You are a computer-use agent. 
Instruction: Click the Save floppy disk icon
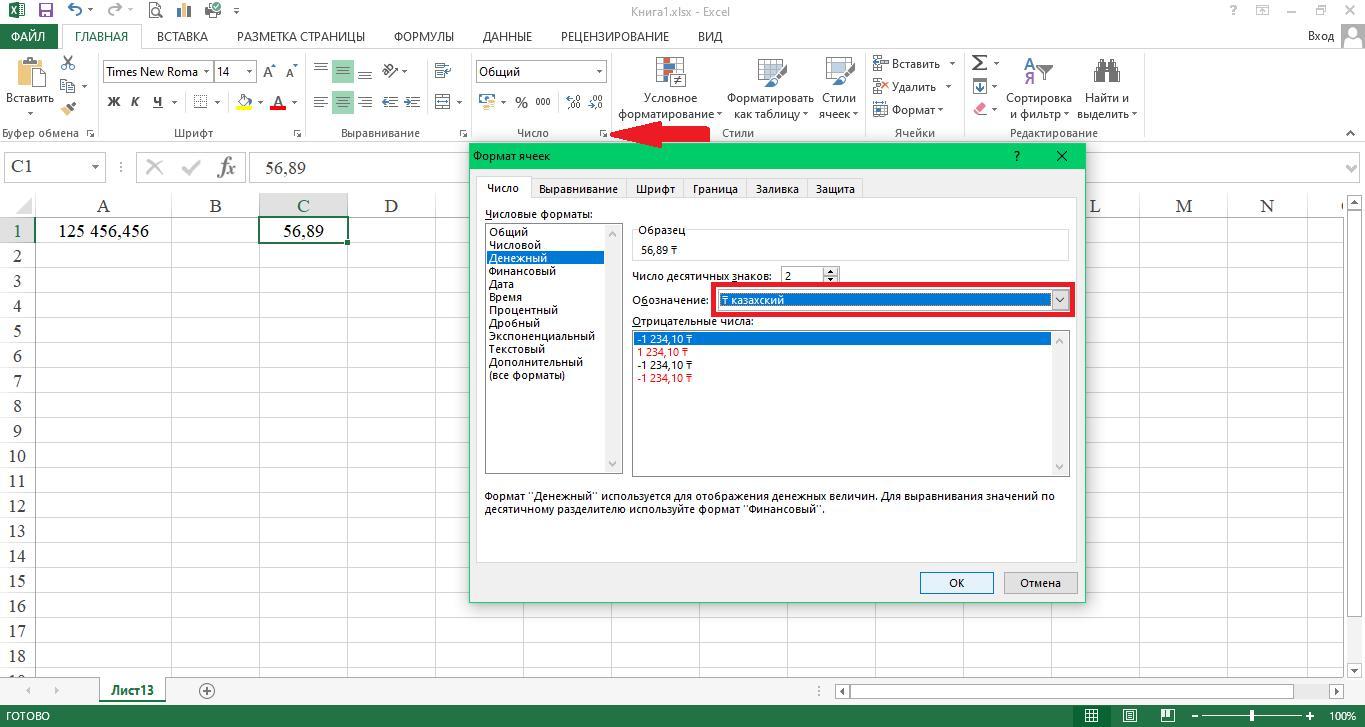45,11
